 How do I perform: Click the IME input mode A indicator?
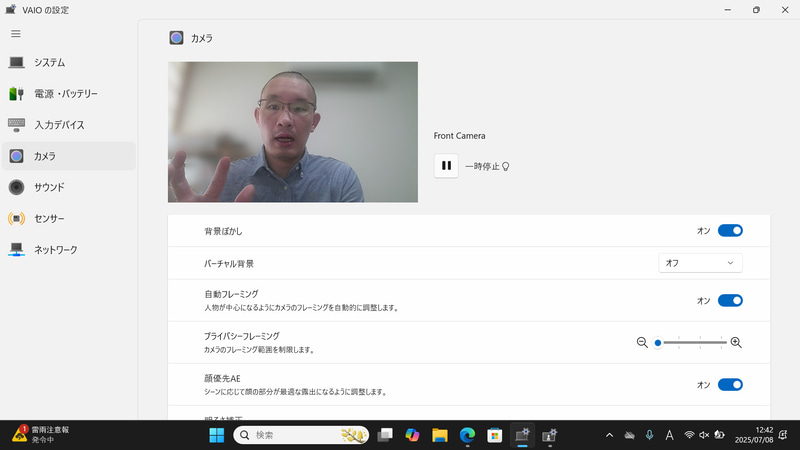click(x=669, y=435)
